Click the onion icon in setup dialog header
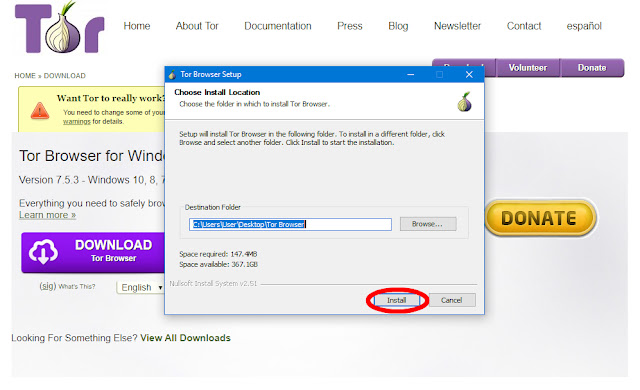 [464, 102]
